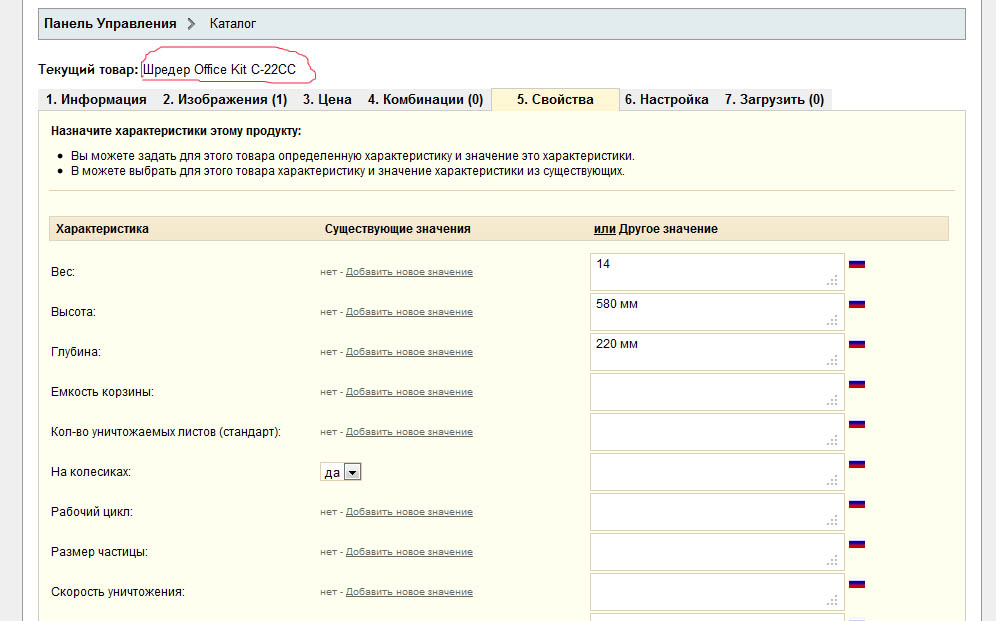The width and height of the screenshot is (996, 621).
Task: Click Добавить новое значение link for Вес
Action: [x=409, y=272]
